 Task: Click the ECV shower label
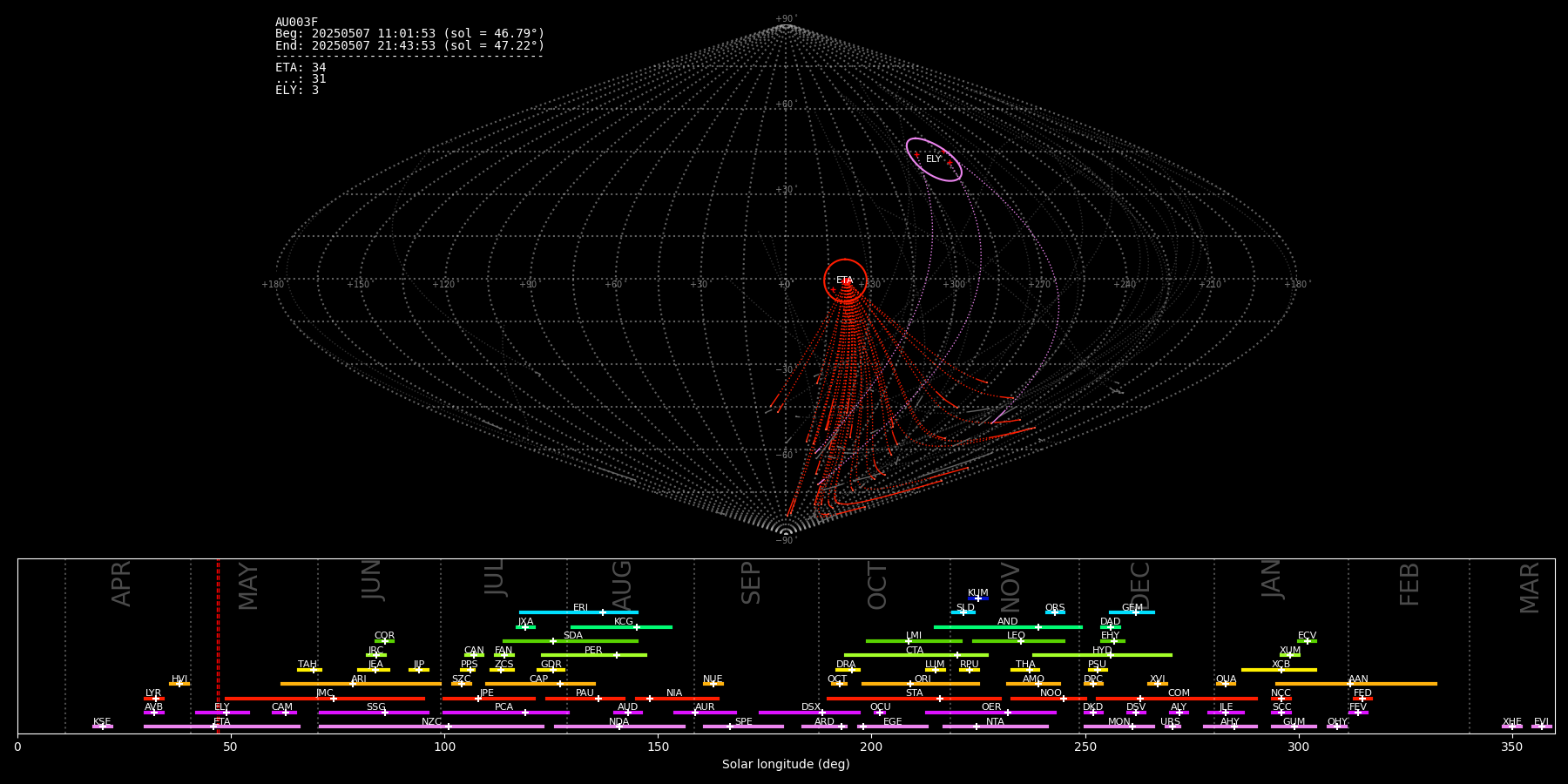[1308, 636]
